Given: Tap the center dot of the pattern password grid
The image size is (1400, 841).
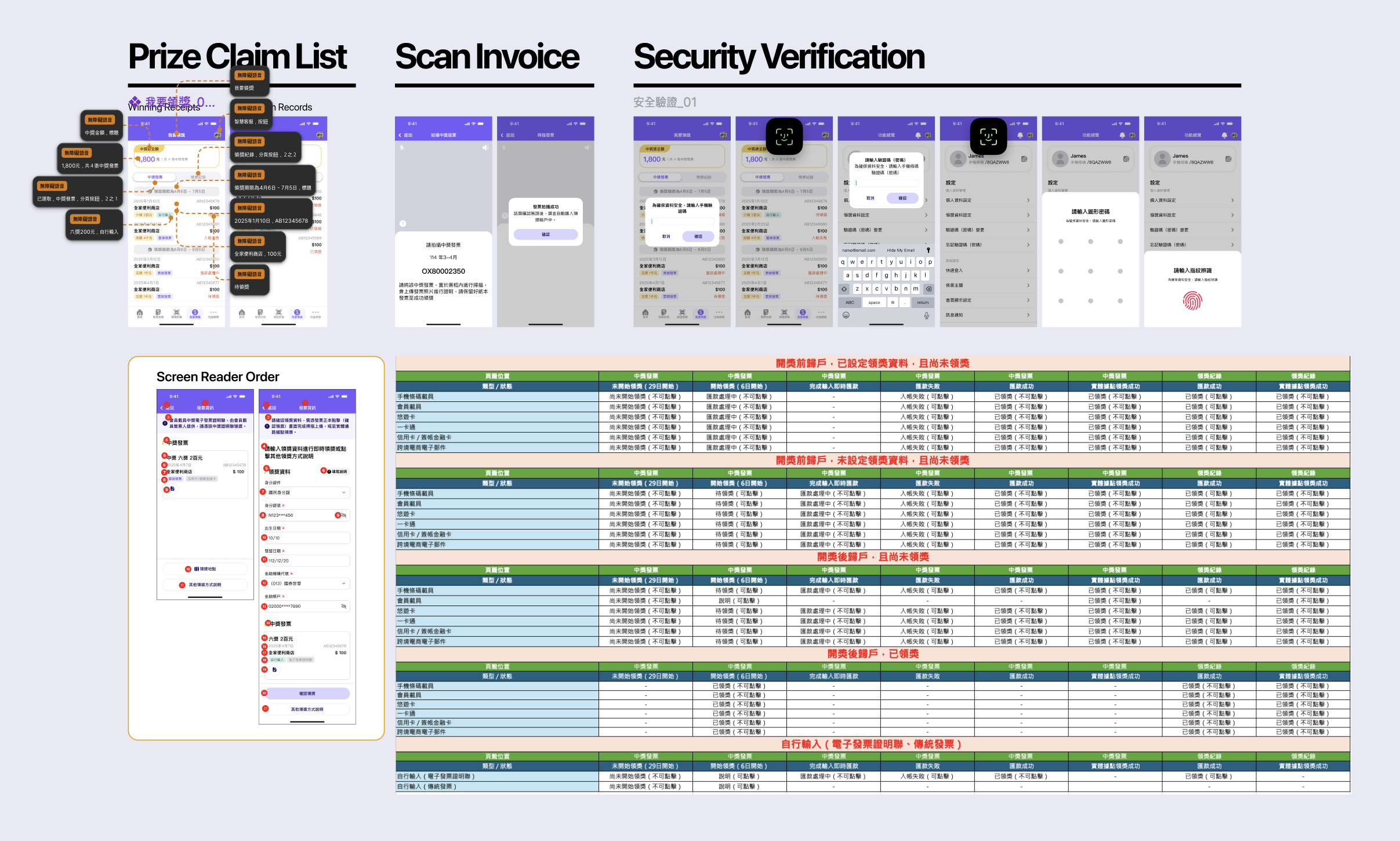Looking at the screenshot, I should coord(1090,271).
